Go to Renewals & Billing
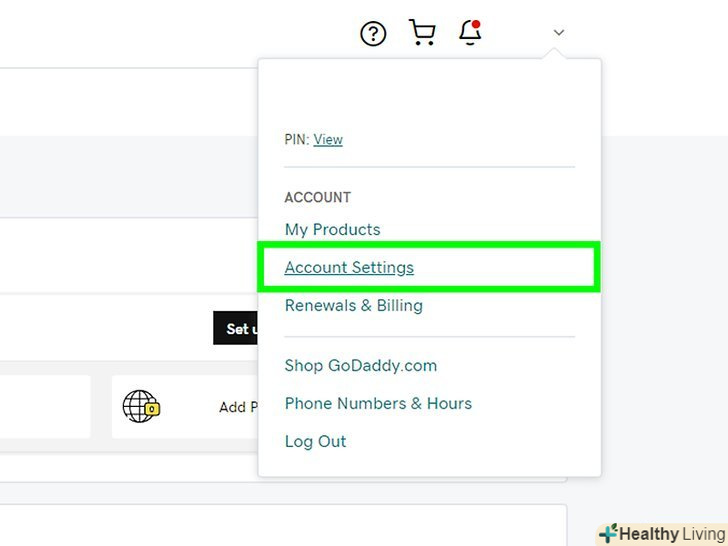Screen dimensions: 728x546 pos(353,306)
